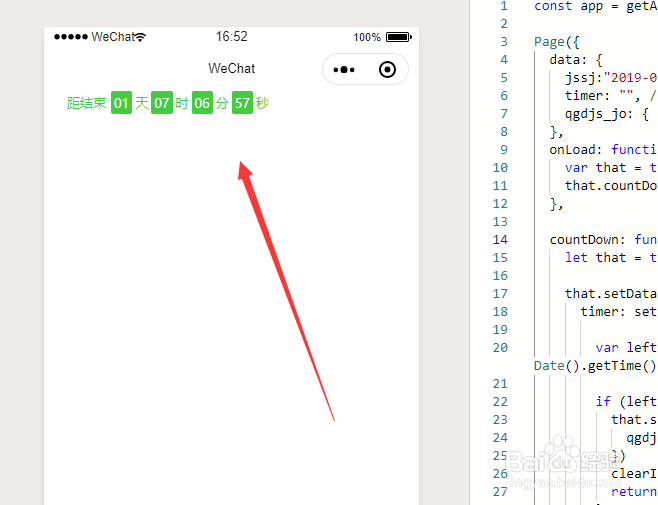Click the battery icon in simulator status bar
The width and height of the screenshot is (658, 505).
[399, 37]
